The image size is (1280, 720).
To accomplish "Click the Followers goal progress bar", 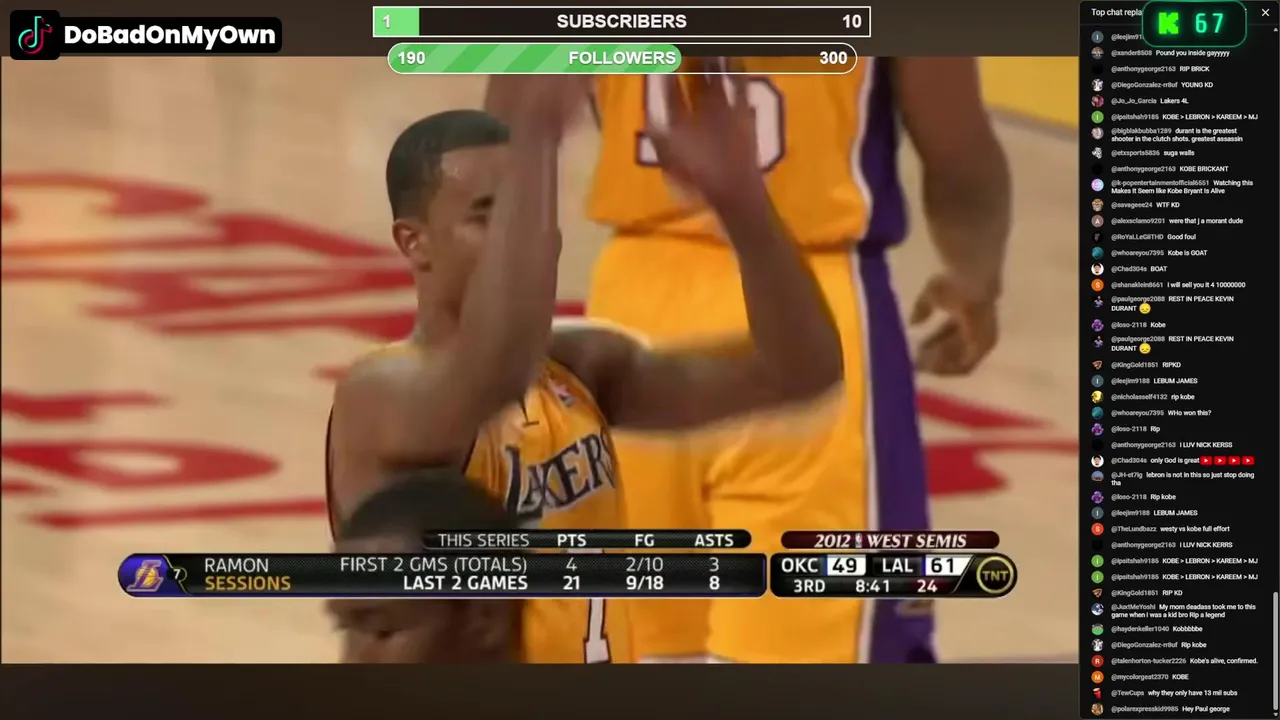I will point(622,58).
